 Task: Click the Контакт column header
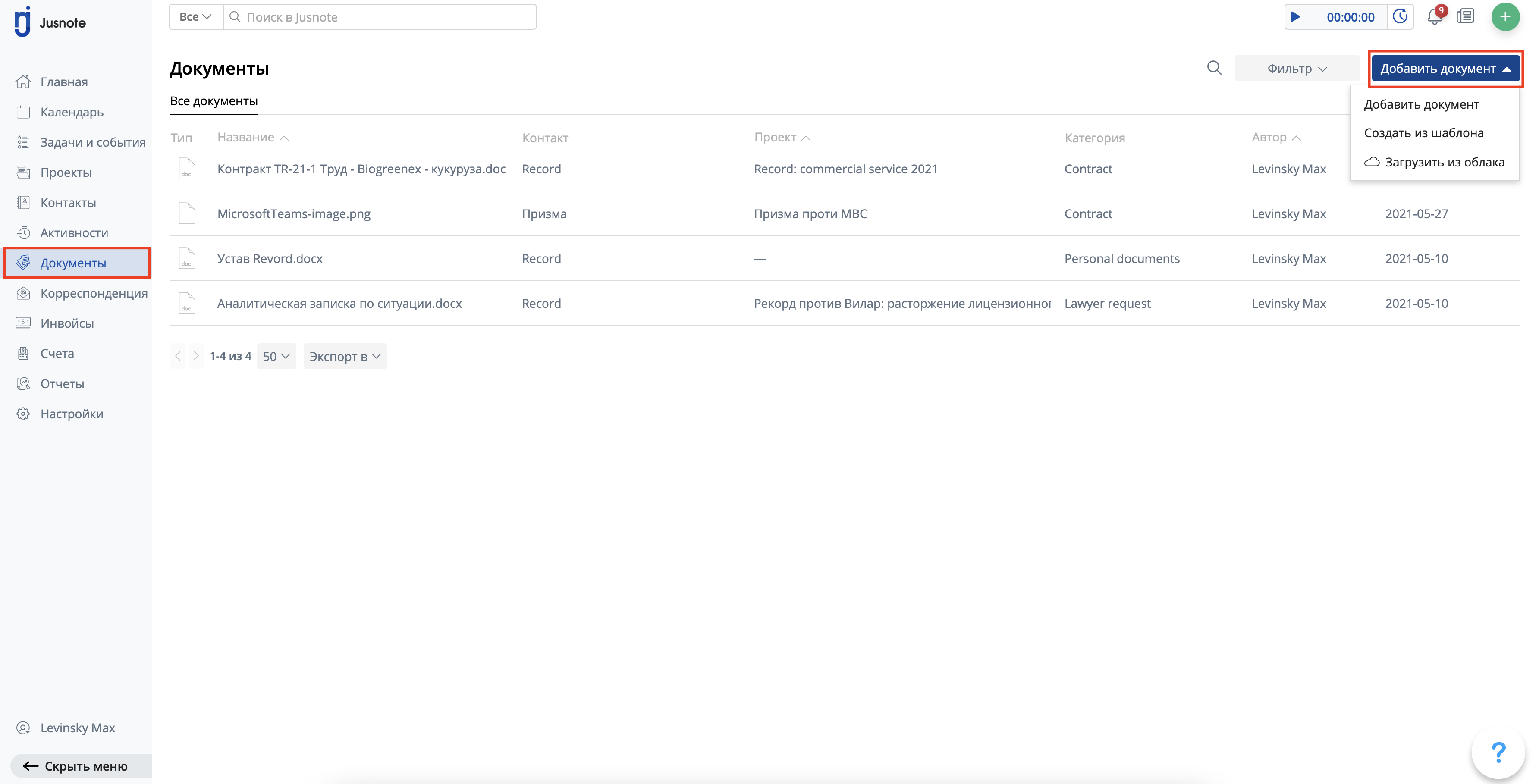click(x=545, y=137)
